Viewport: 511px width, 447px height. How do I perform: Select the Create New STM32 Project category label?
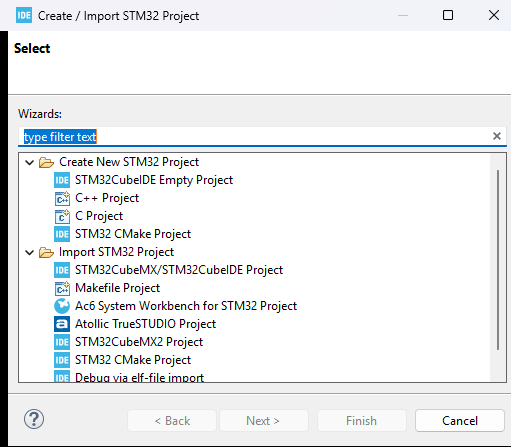[x=129, y=162]
